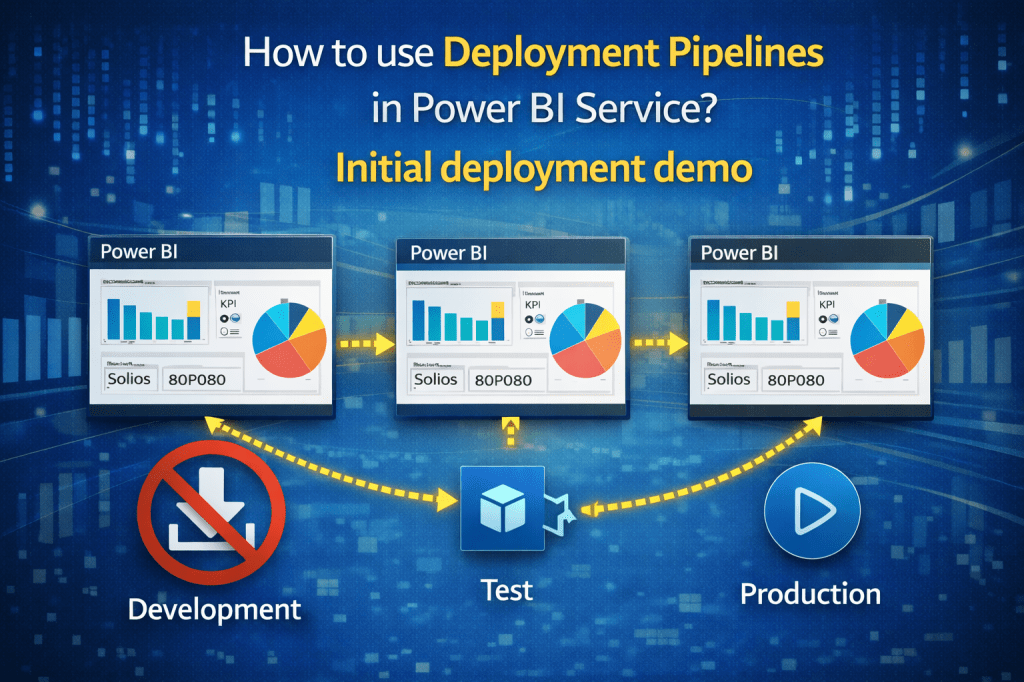The width and height of the screenshot is (1024, 682).
Task: Select the Production dashboard's Power BI header
Action: tap(810, 253)
